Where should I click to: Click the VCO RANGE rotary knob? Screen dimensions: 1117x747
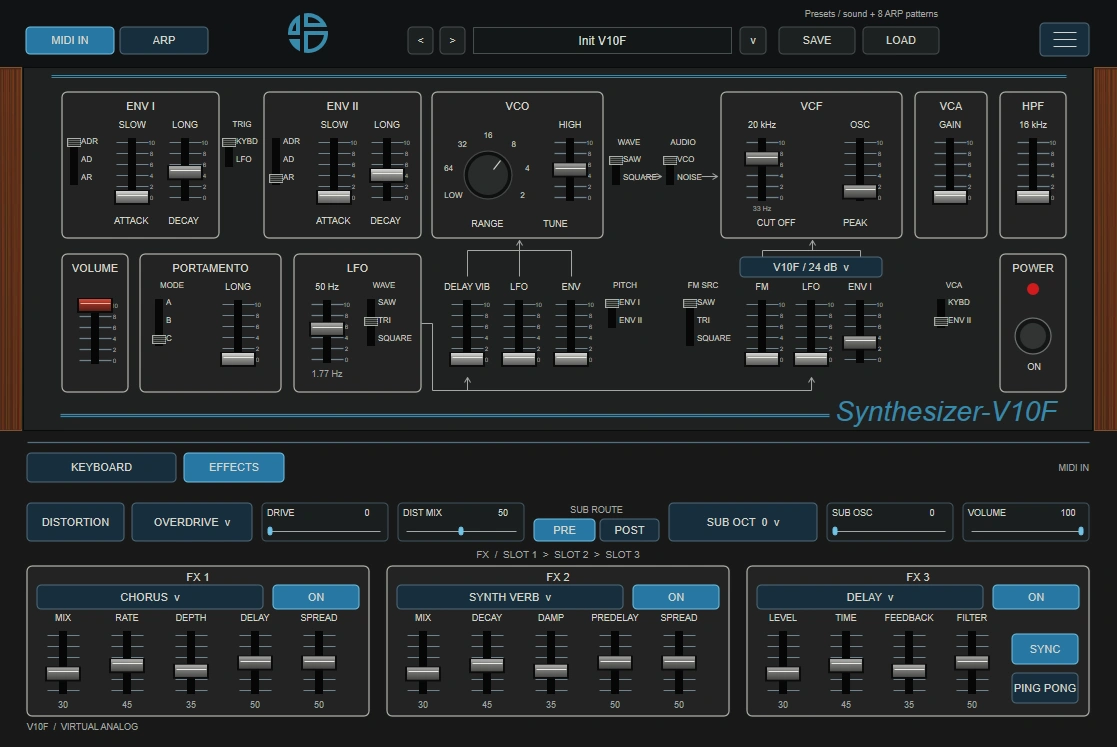point(488,174)
